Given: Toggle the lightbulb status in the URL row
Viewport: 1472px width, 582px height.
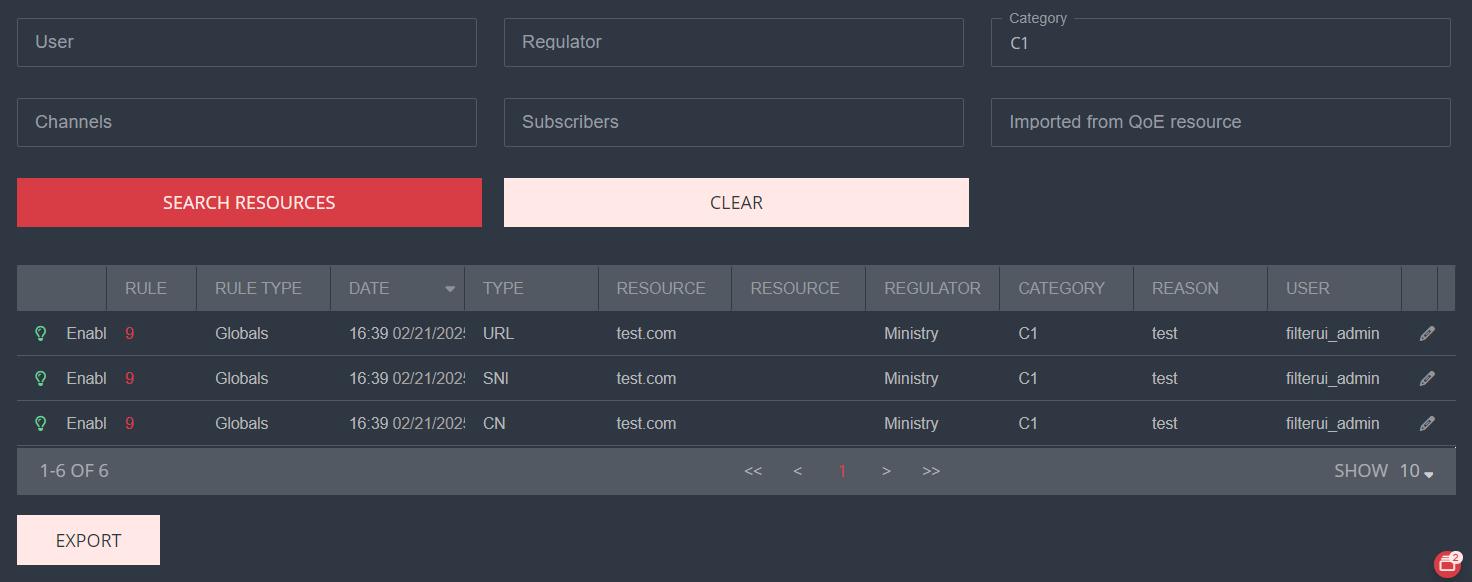Looking at the screenshot, I should tap(41, 334).
